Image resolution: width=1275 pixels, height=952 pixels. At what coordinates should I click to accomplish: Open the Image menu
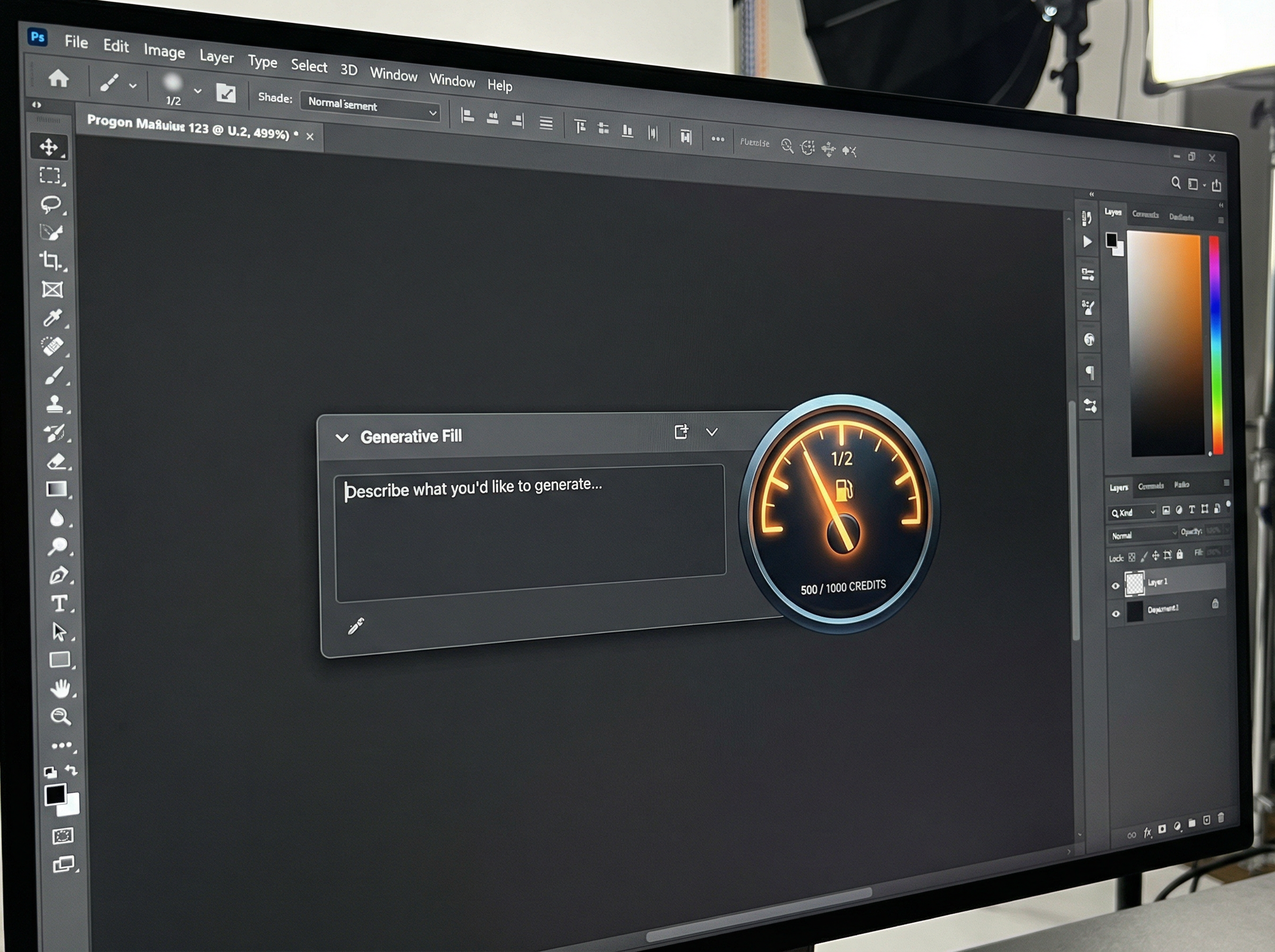tap(164, 52)
